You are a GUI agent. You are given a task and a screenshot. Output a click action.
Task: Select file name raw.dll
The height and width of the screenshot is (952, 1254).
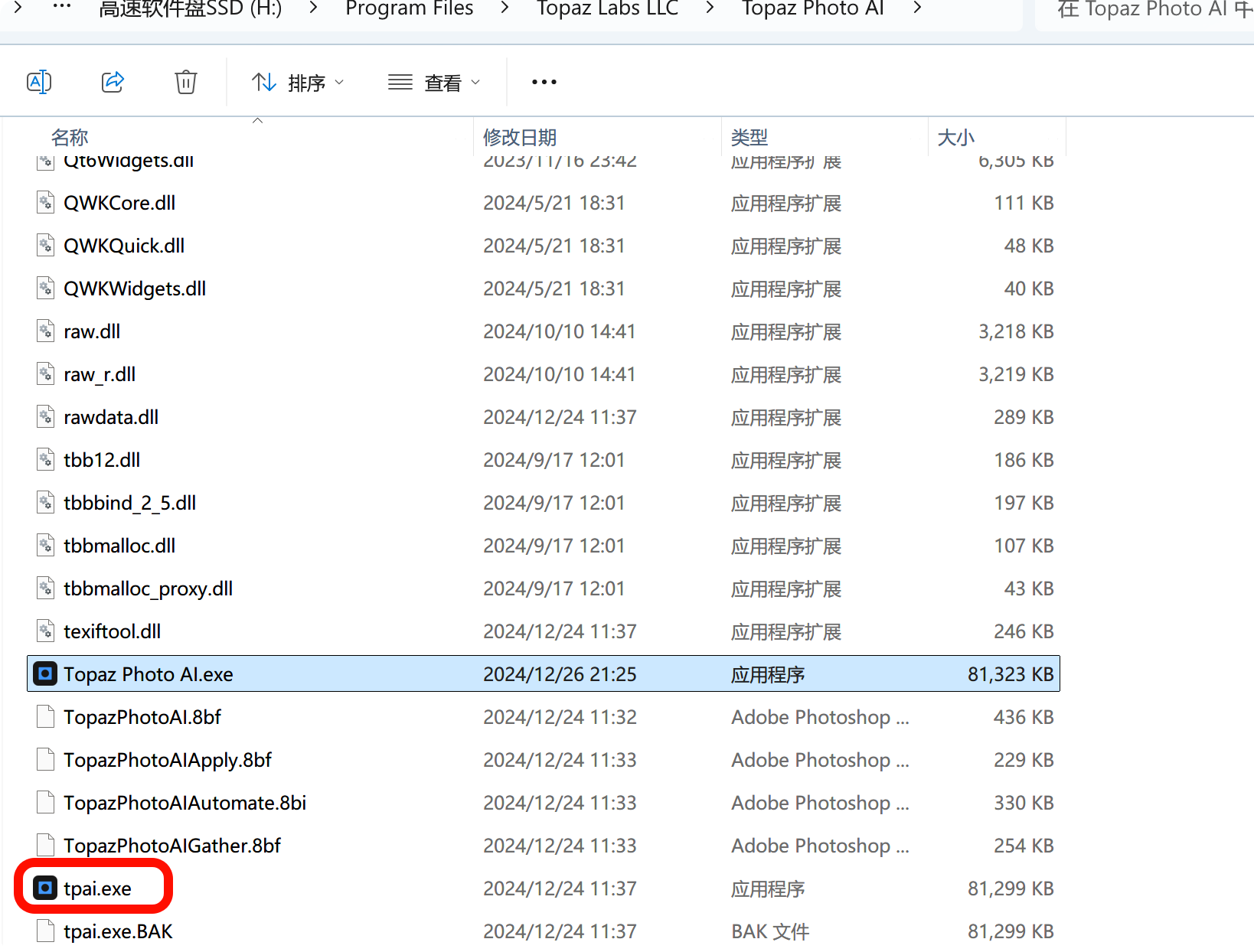(x=92, y=331)
